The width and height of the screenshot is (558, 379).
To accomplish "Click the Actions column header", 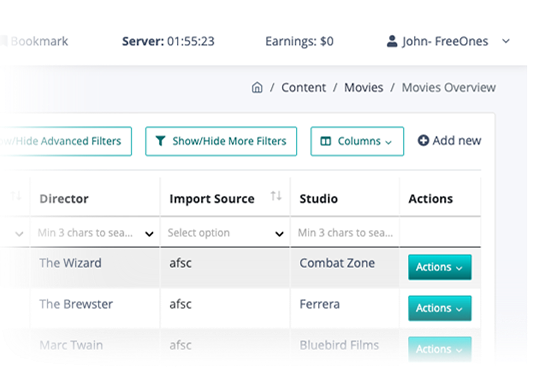I will coord(431,199).
